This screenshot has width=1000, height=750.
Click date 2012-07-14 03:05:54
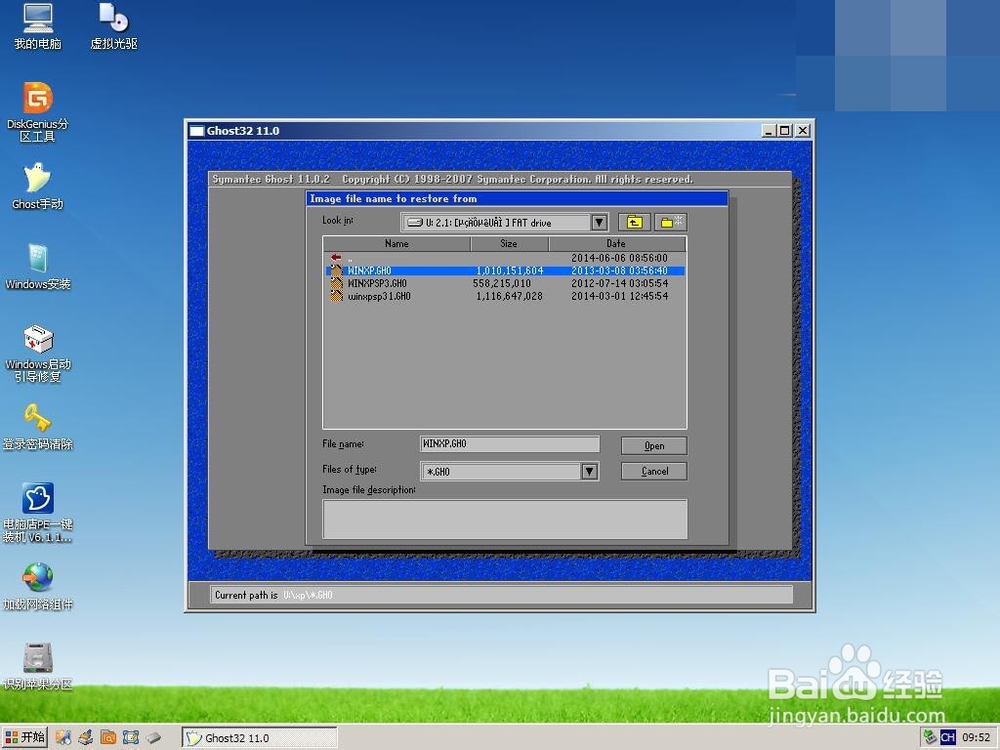619,283
